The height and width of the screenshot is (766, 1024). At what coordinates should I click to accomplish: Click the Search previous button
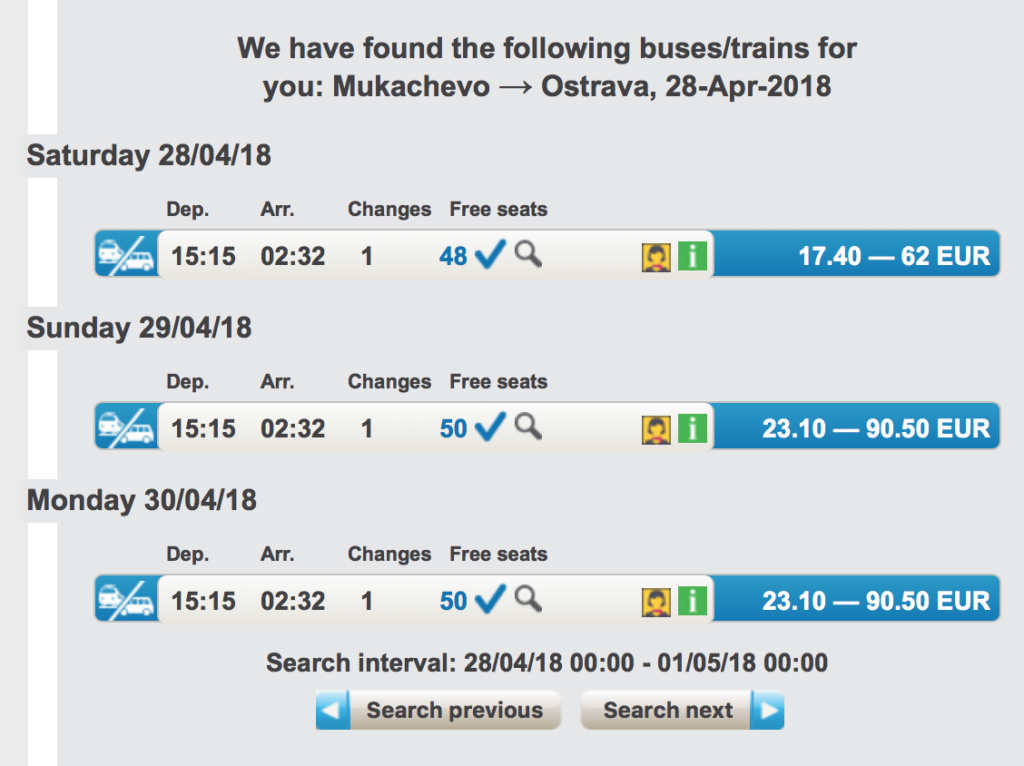point(438,711)
